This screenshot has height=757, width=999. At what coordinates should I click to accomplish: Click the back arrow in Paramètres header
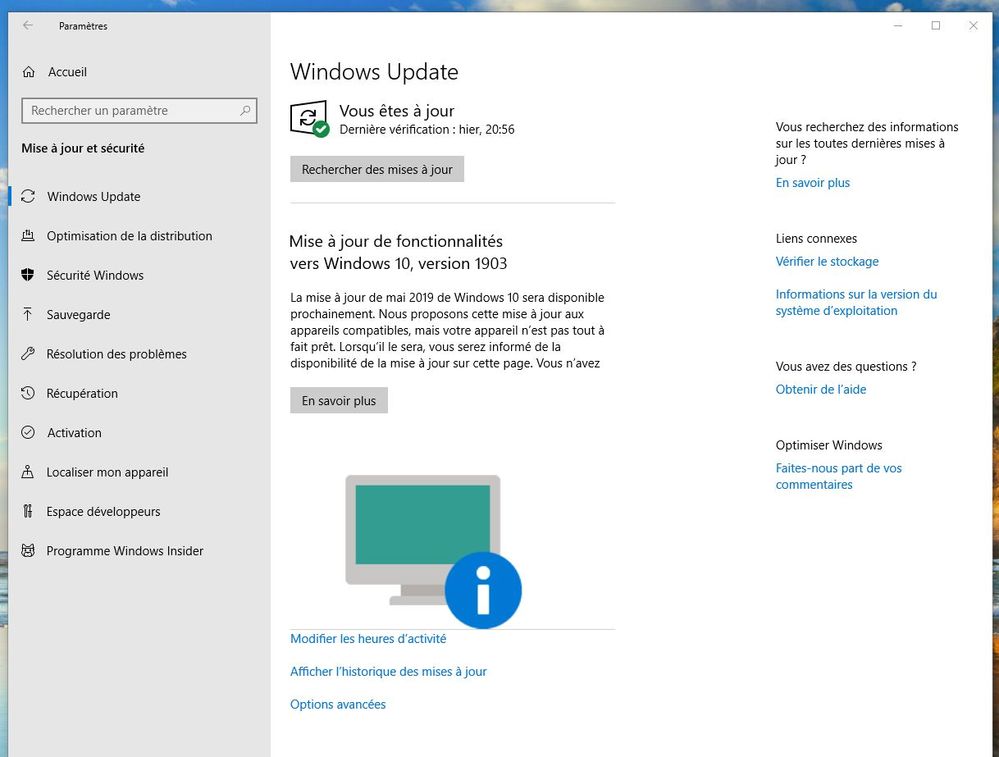coord(28,26)
